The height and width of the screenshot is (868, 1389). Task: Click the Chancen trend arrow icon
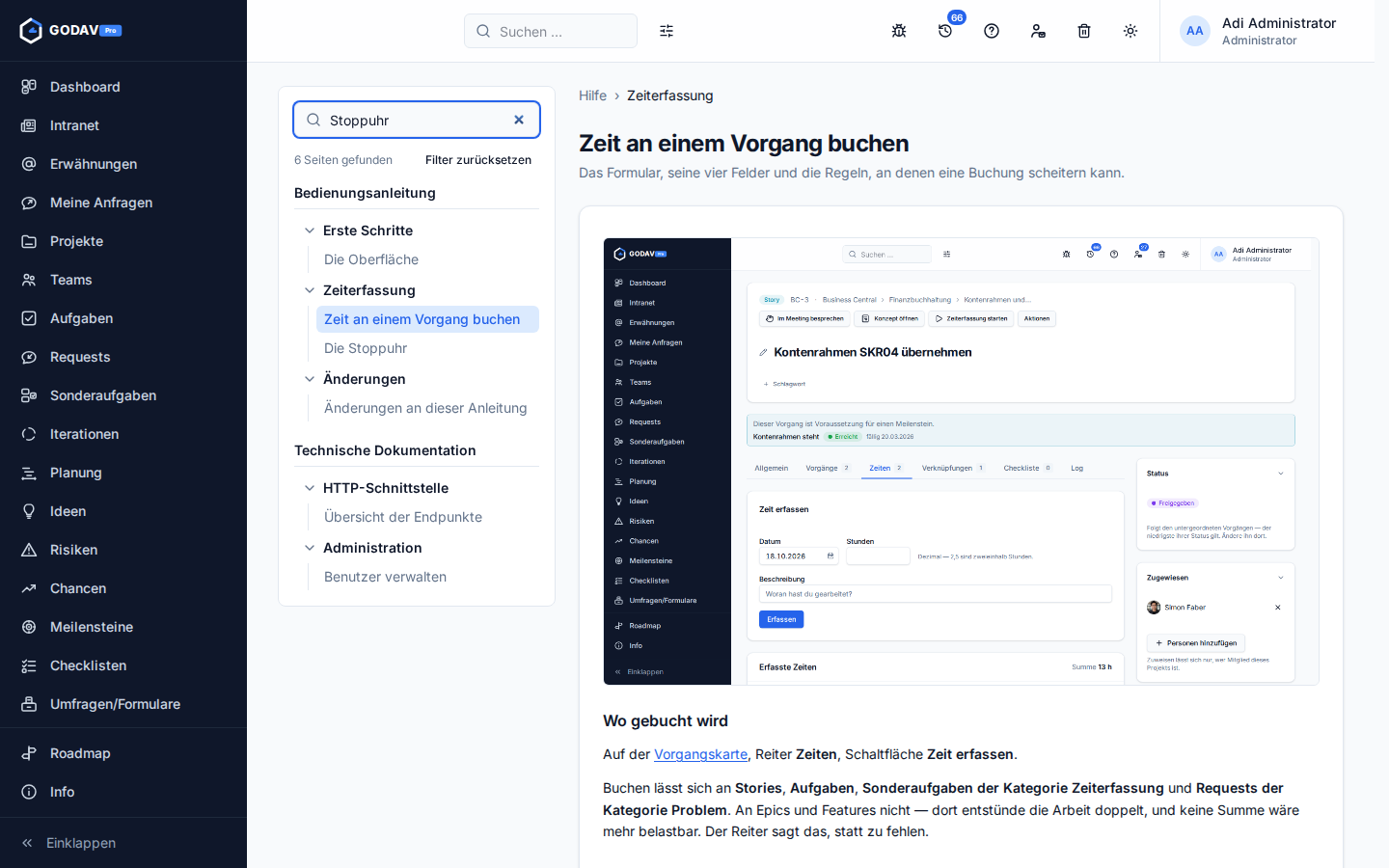click(29, 588)
